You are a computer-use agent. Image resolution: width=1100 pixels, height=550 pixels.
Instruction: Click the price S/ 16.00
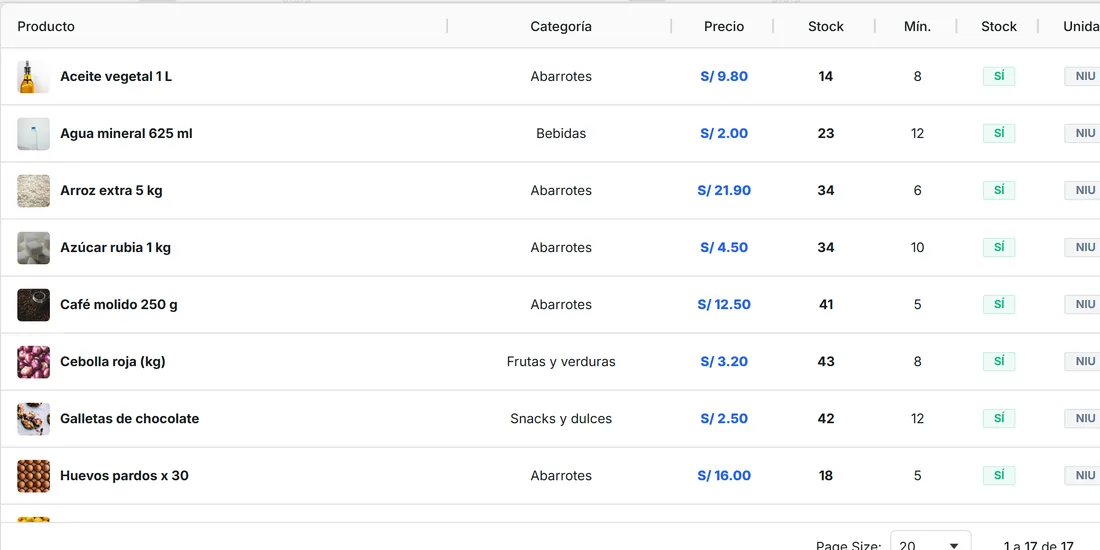pos(724,476)
